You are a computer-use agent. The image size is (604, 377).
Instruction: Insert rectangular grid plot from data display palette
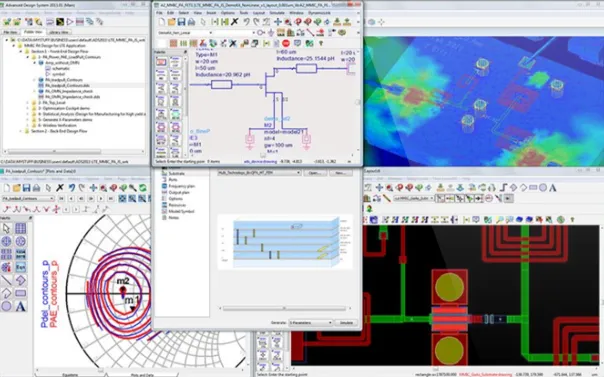pyautogui.click(x=20, y=228)
